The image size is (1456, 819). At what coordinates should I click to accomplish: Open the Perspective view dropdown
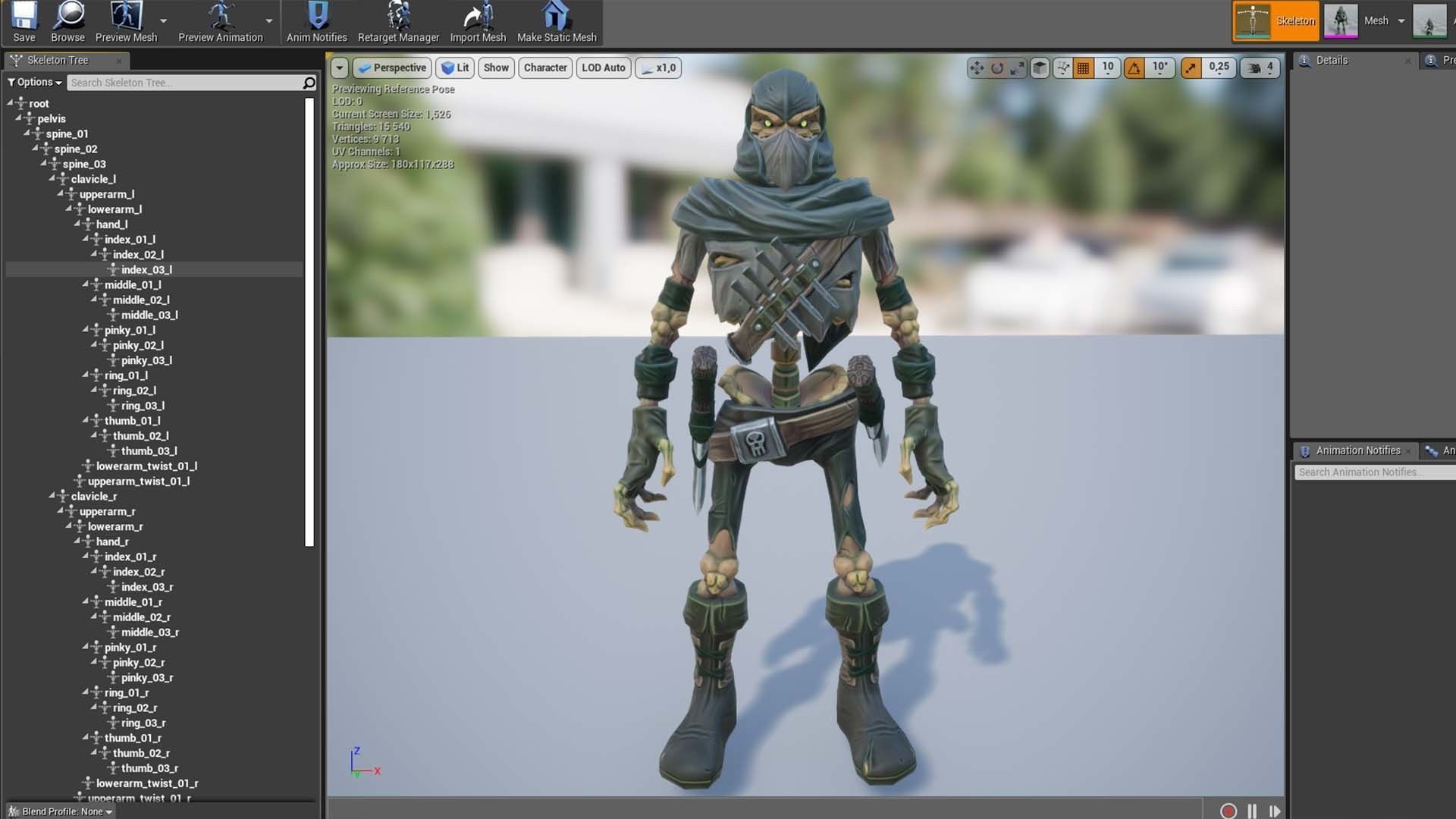[x=393, y=67]
